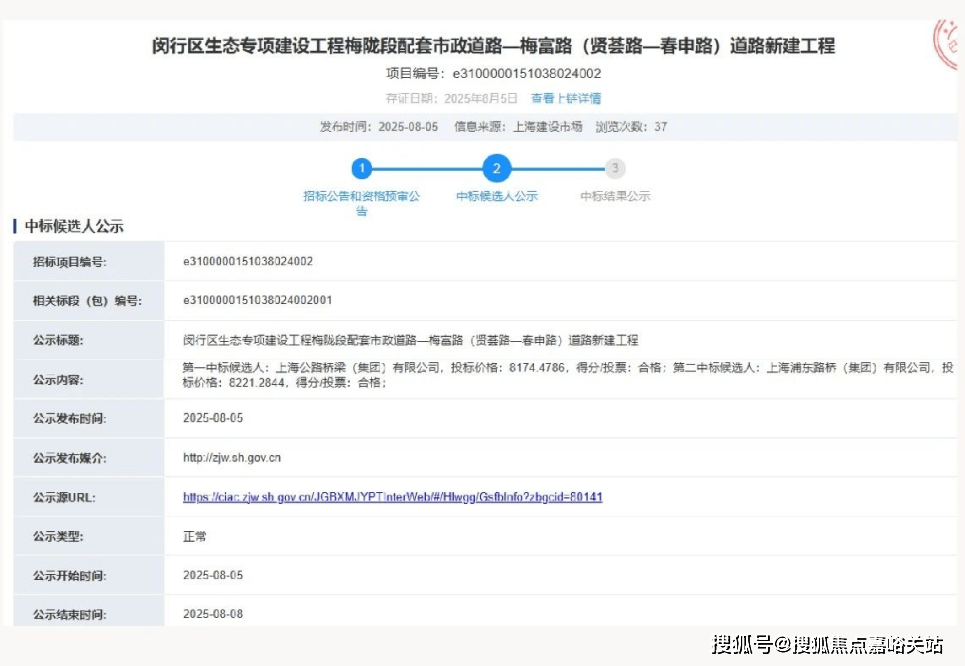Viewport: 965px width, 666px height.
Task: Select 中标候选人公示 step label
Action: click(497, 196)
